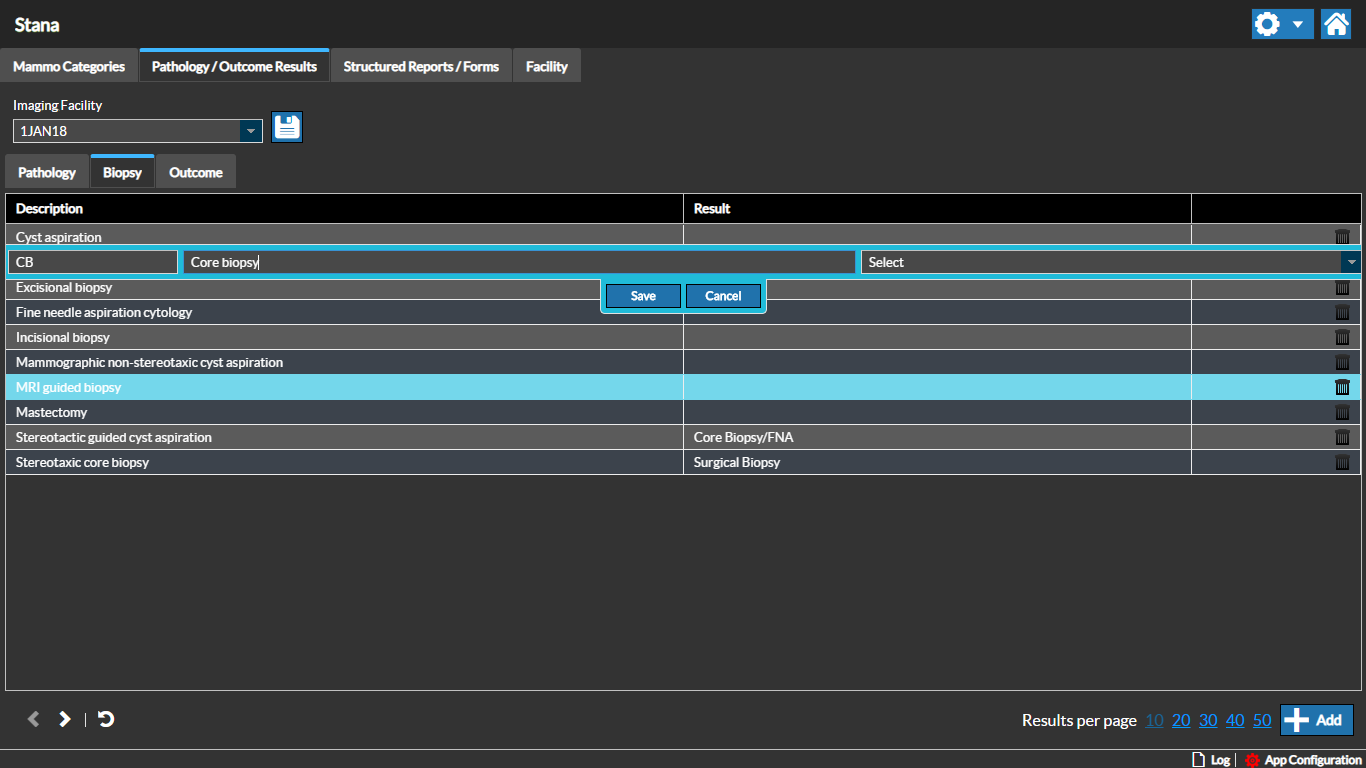Viewport: 1366px width, 768px height.
Task: Click the save disk icon beside facility
Action: pos(287,127)
